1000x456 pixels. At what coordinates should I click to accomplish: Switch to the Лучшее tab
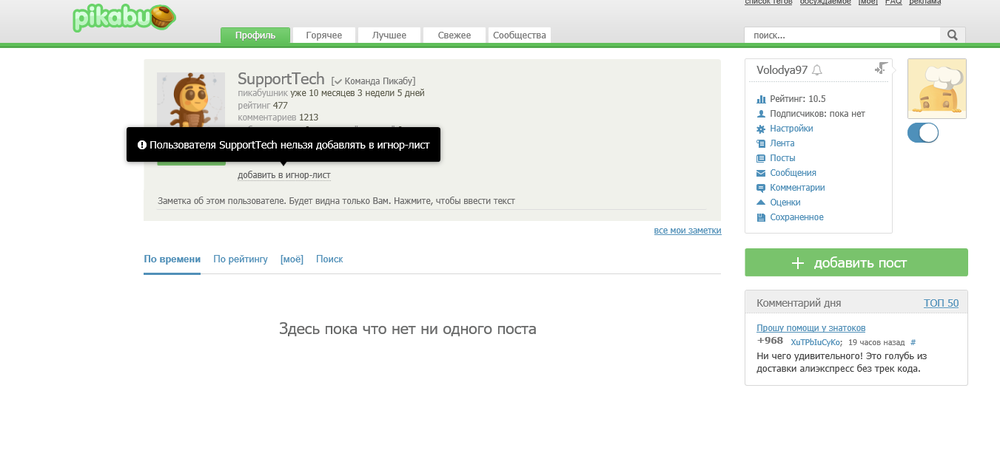(389, 35)
